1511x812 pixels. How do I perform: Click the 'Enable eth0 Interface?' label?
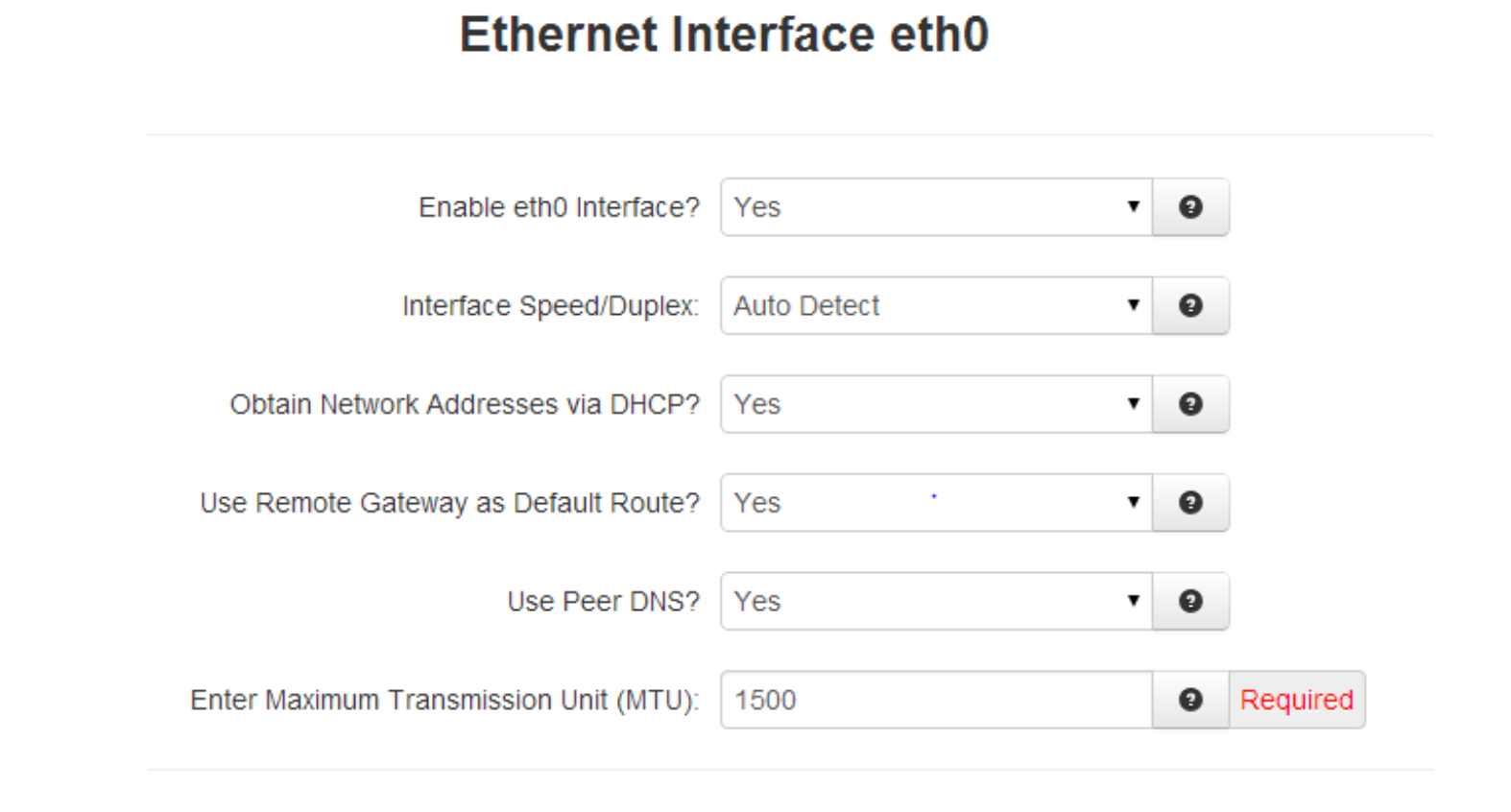pyautogui.click(x=560, y=207)
